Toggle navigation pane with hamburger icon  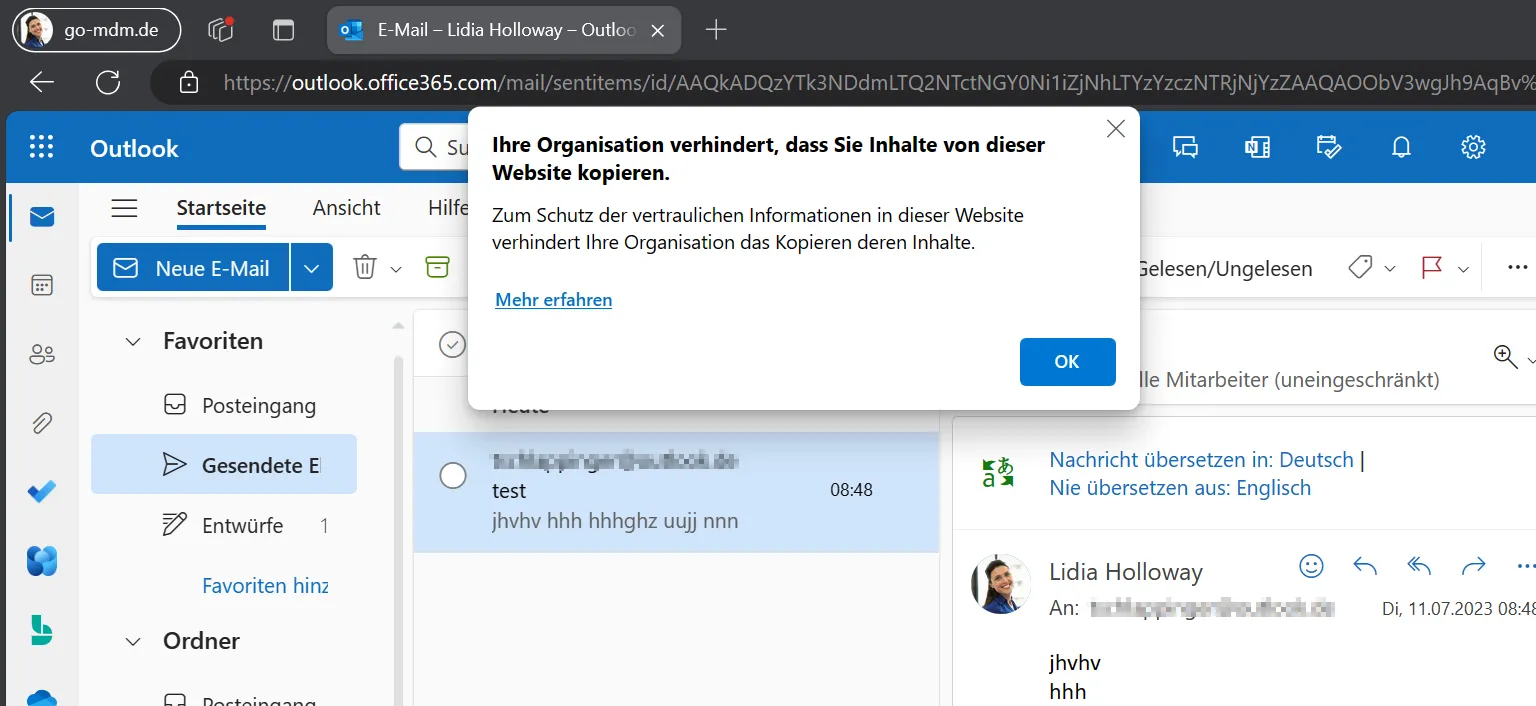(x=124, y=208)
